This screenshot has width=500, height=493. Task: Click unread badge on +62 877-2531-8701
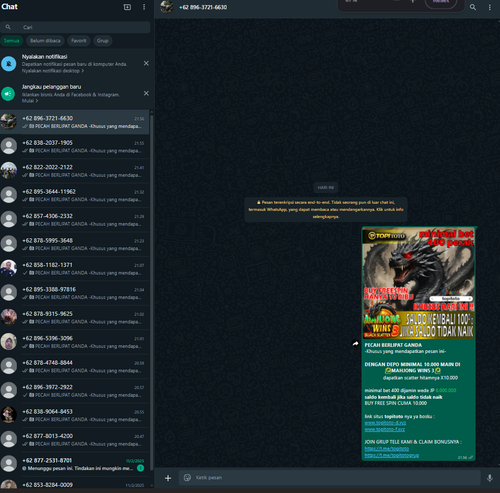[140, 468]
